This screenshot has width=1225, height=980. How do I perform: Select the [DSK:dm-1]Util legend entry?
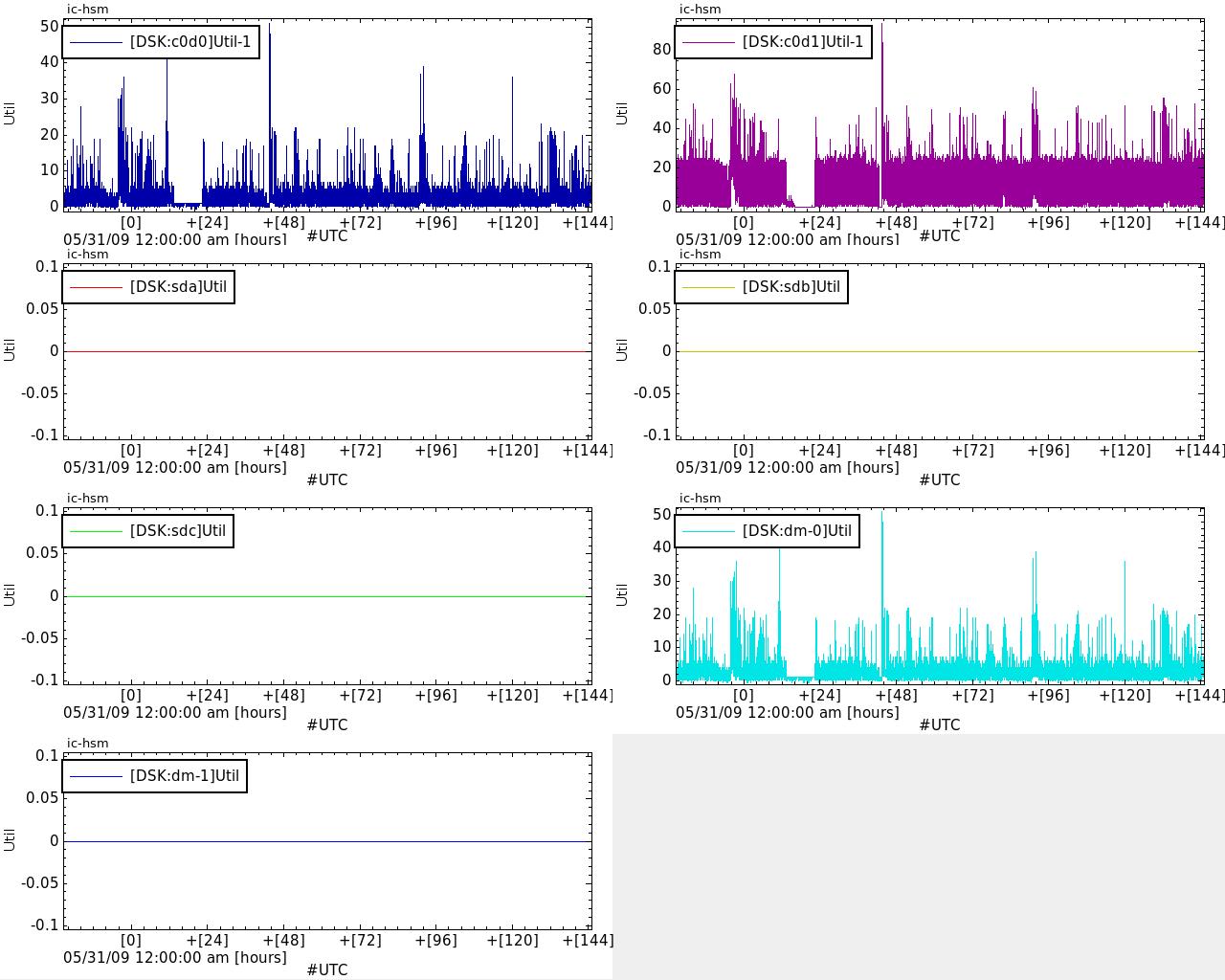coord(184,776)
